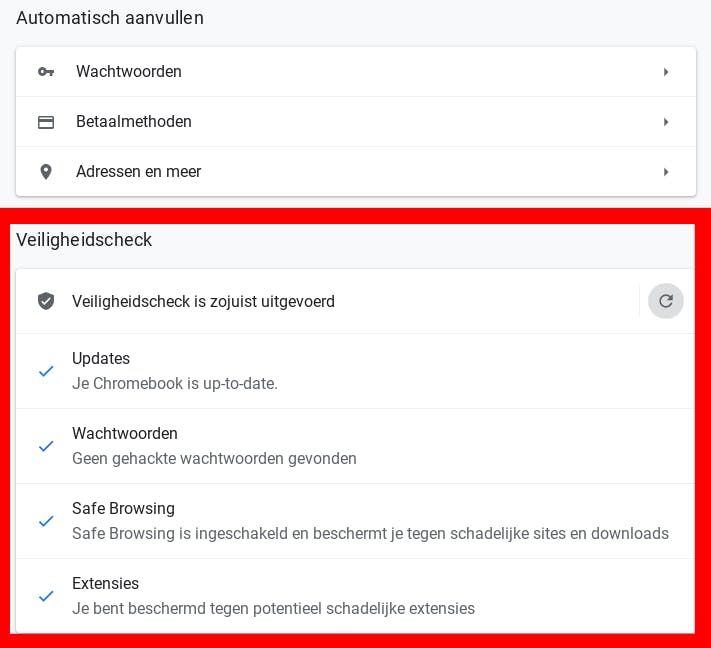Click the checkmark beside Extensies
The image size is (711, 648).
click(x=46, y=596)
